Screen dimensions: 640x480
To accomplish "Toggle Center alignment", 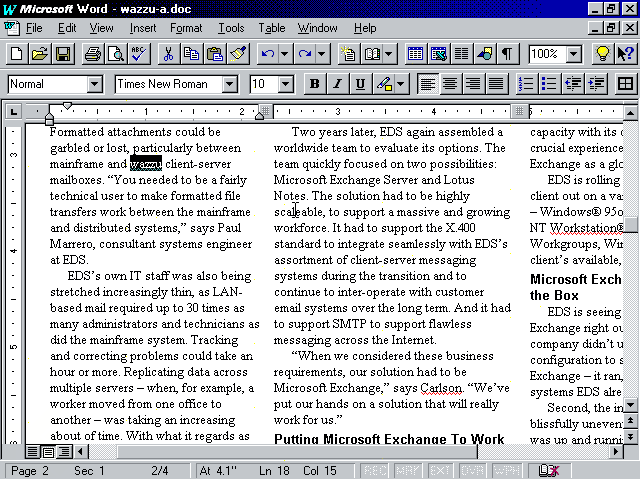I will pos(450,84).
